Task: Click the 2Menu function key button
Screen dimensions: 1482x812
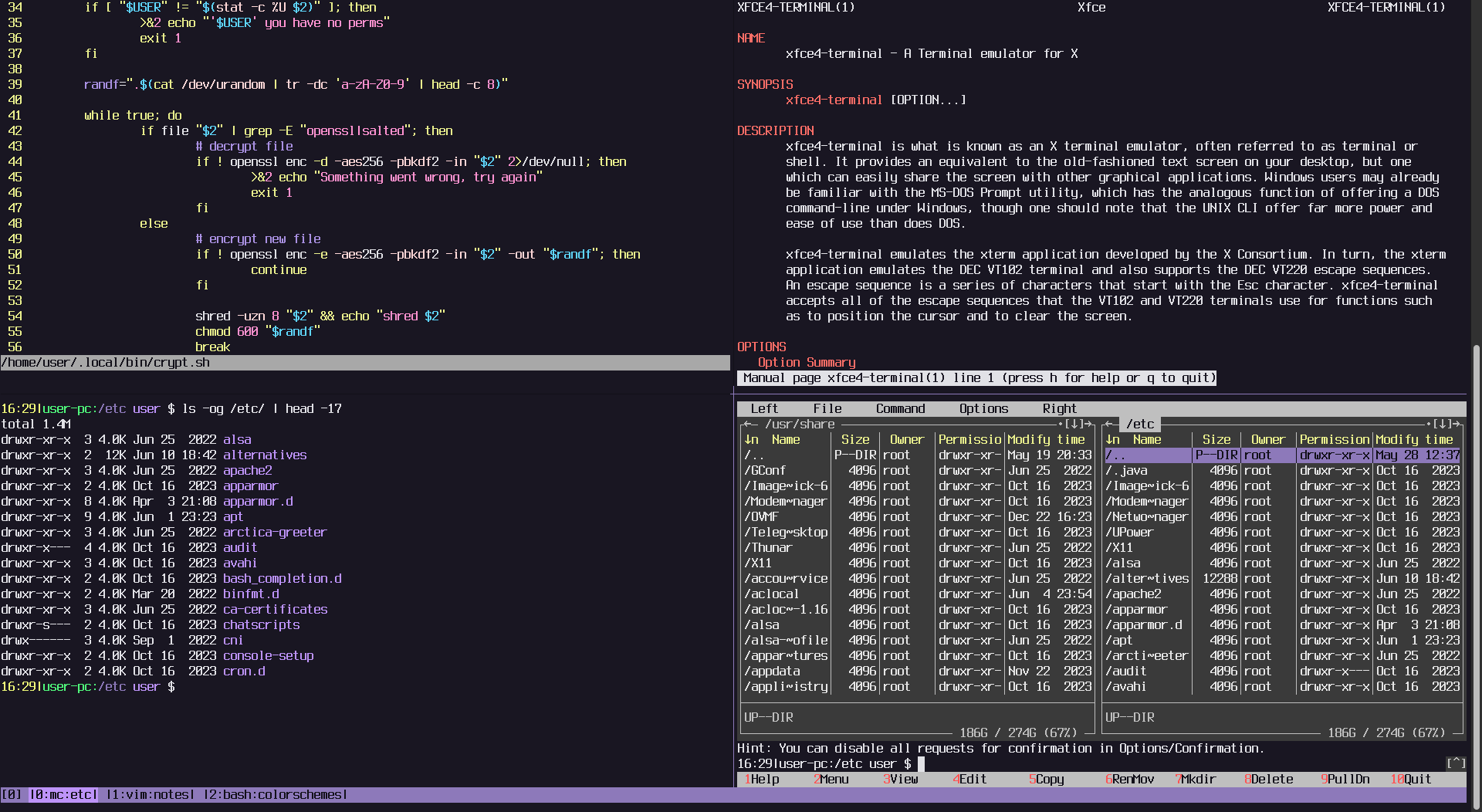Action: (x=831, y=779)
